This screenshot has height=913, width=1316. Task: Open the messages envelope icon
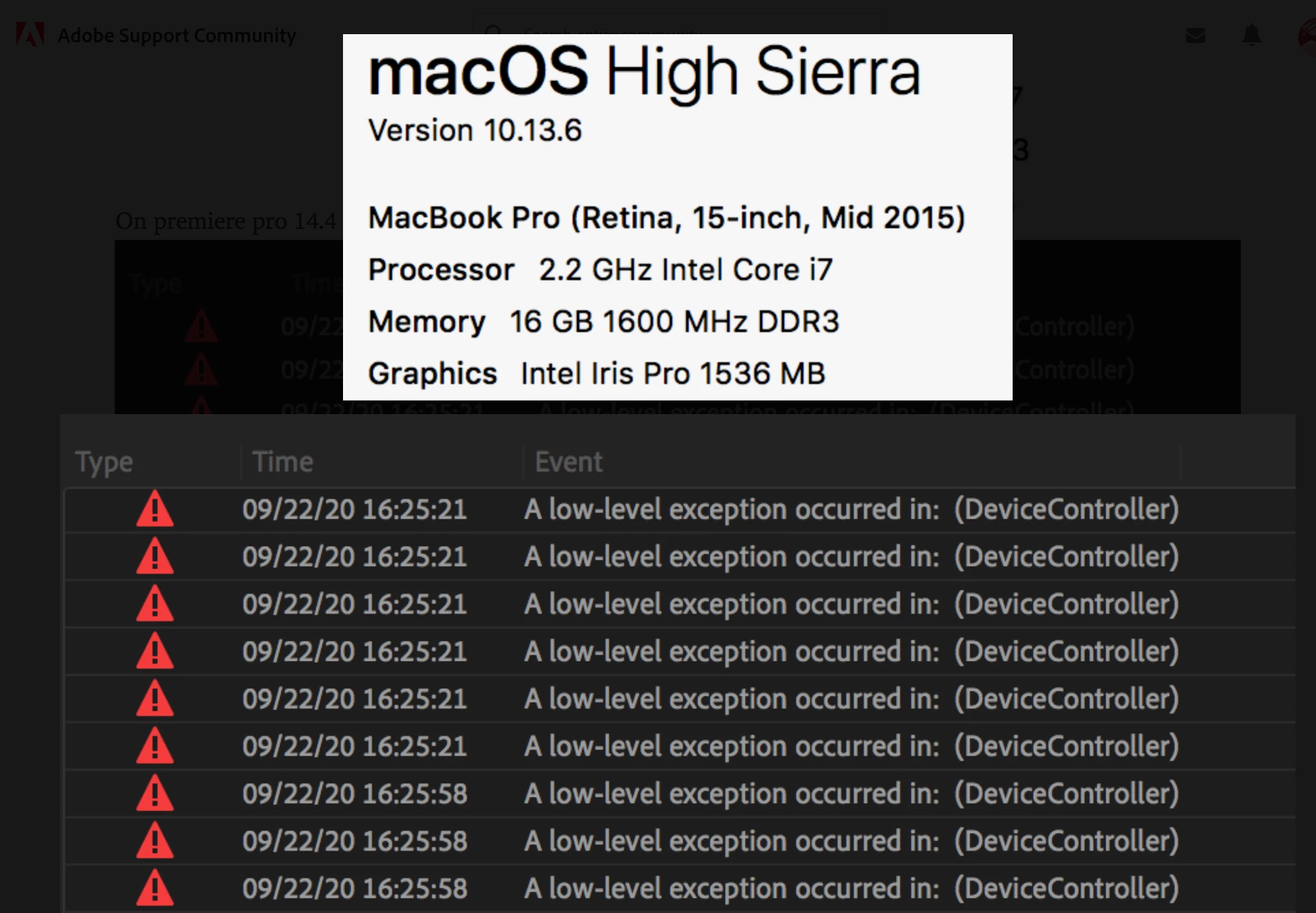(x=1195, y=35)
